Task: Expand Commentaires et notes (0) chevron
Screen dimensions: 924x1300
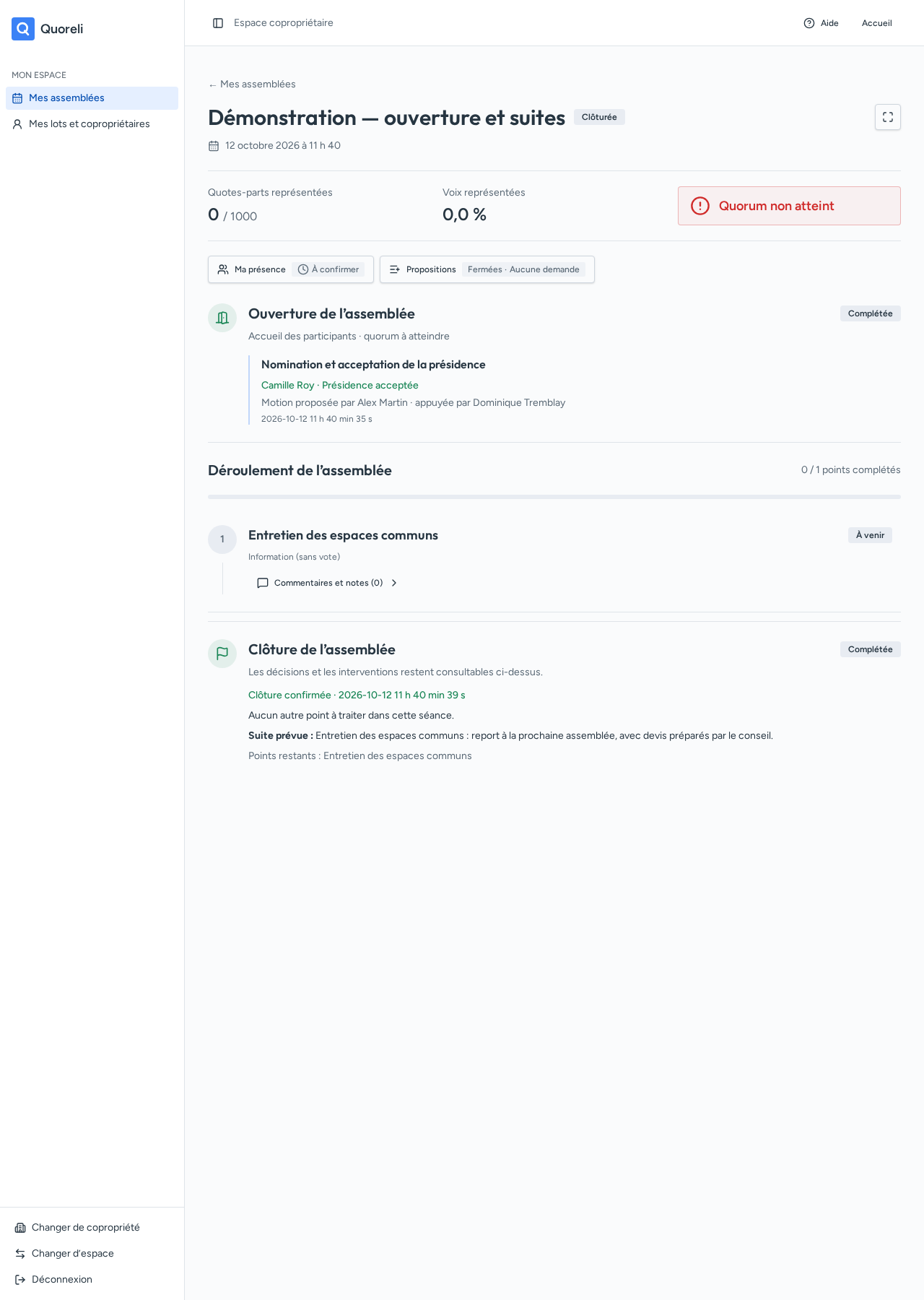Action: 394,583
